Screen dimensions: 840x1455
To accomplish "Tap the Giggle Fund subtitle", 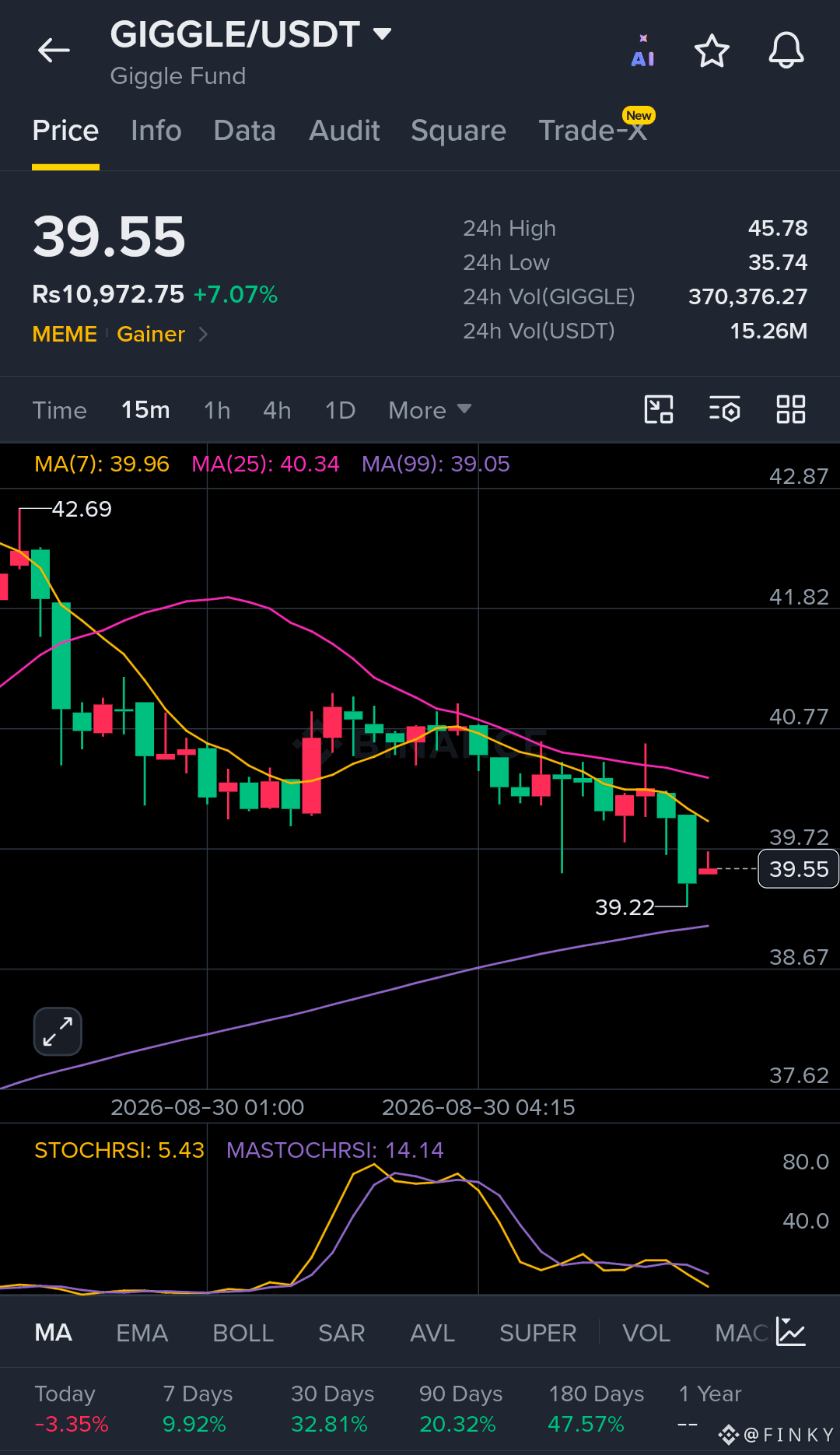I will (x=178, y=76).
